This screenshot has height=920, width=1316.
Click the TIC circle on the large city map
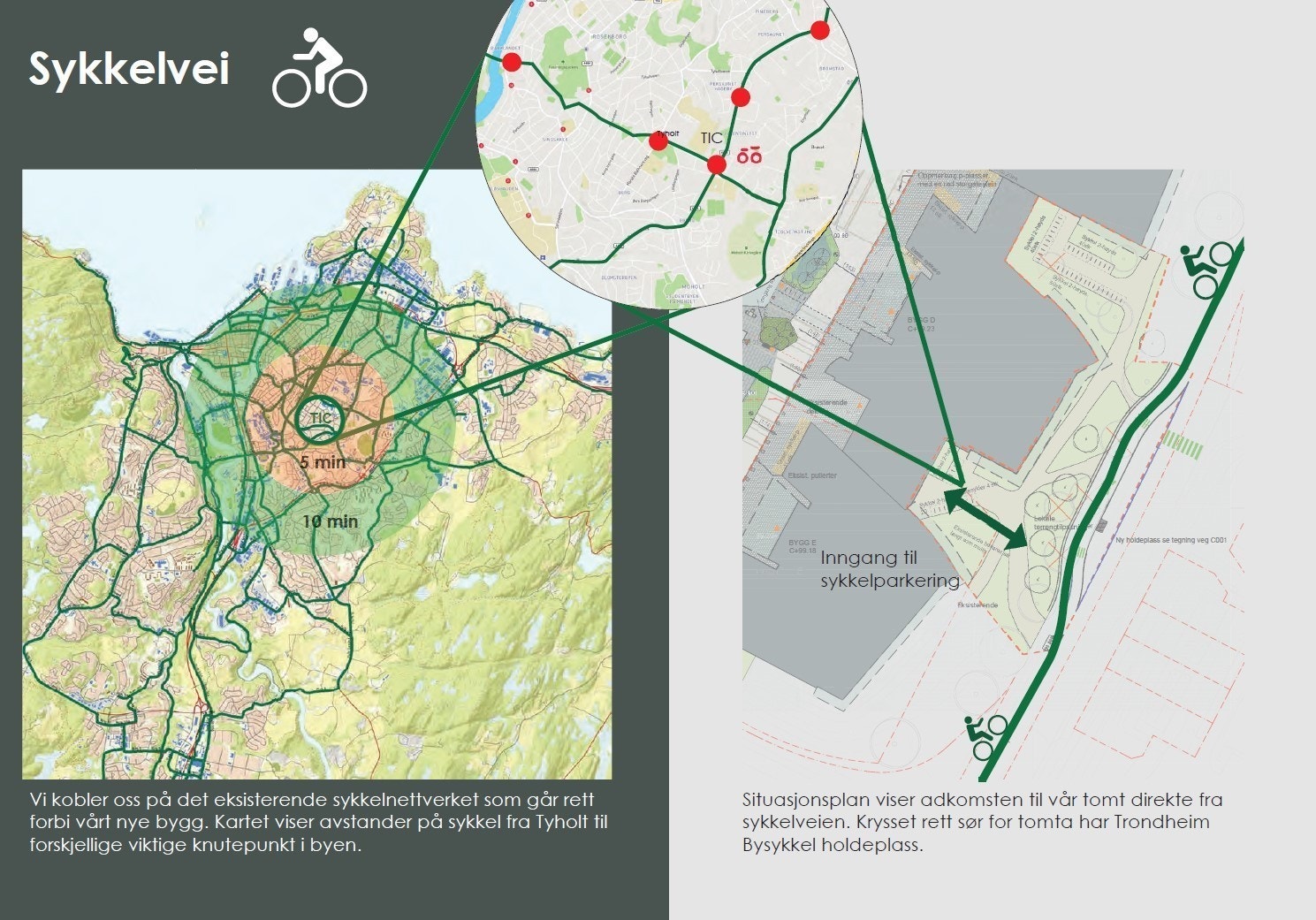320,419
